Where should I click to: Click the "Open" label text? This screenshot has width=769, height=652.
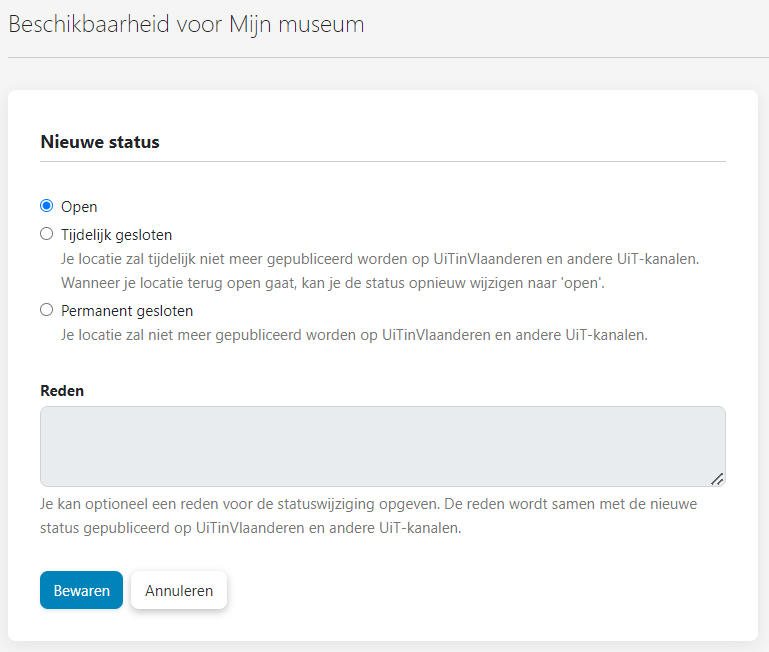click(79, 207)
